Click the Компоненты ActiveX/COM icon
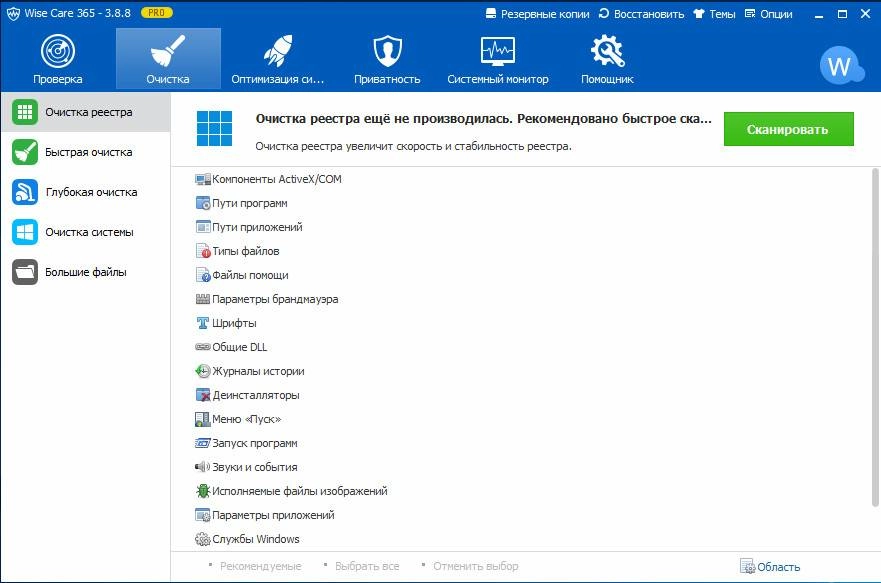This screenshot has height=583, width=881. point(203,179)
